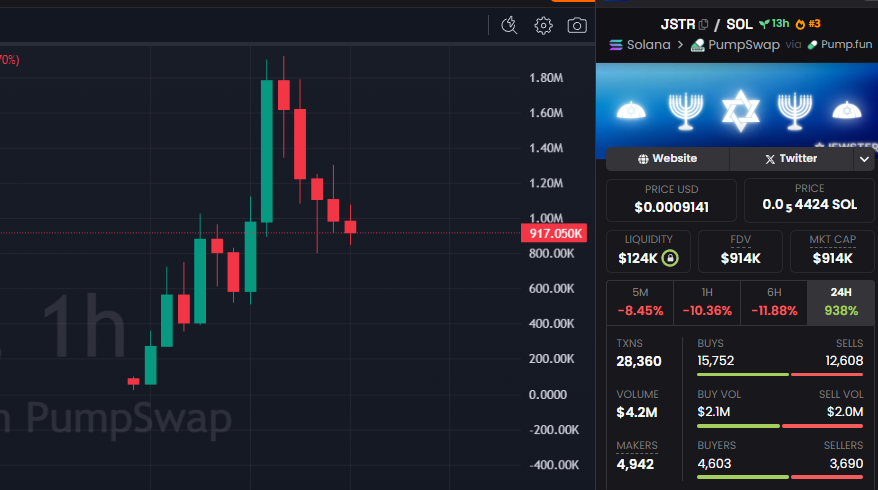Image resolution: width=878 pixels, height=490 pixels.
Task: Click the PumpSwap breadcrumb link
Action: coord(744,45)
